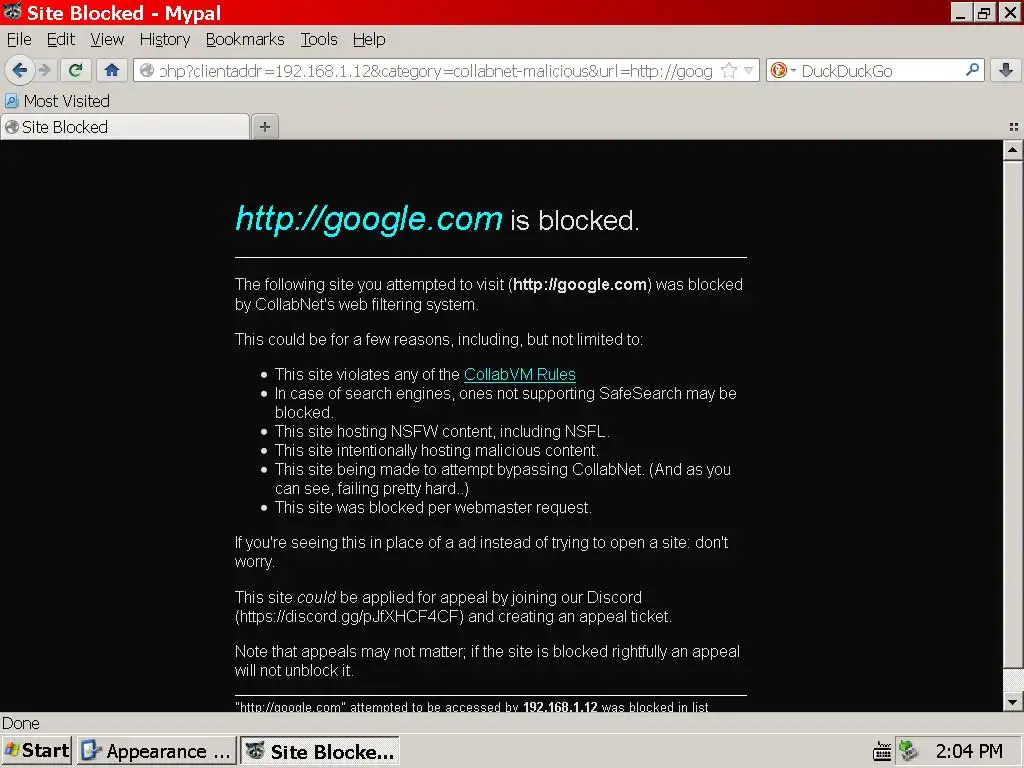Open the Windows Start menu
This screenshot has width=1024, height=768.
pyautogui.click(x=37, y=750)
